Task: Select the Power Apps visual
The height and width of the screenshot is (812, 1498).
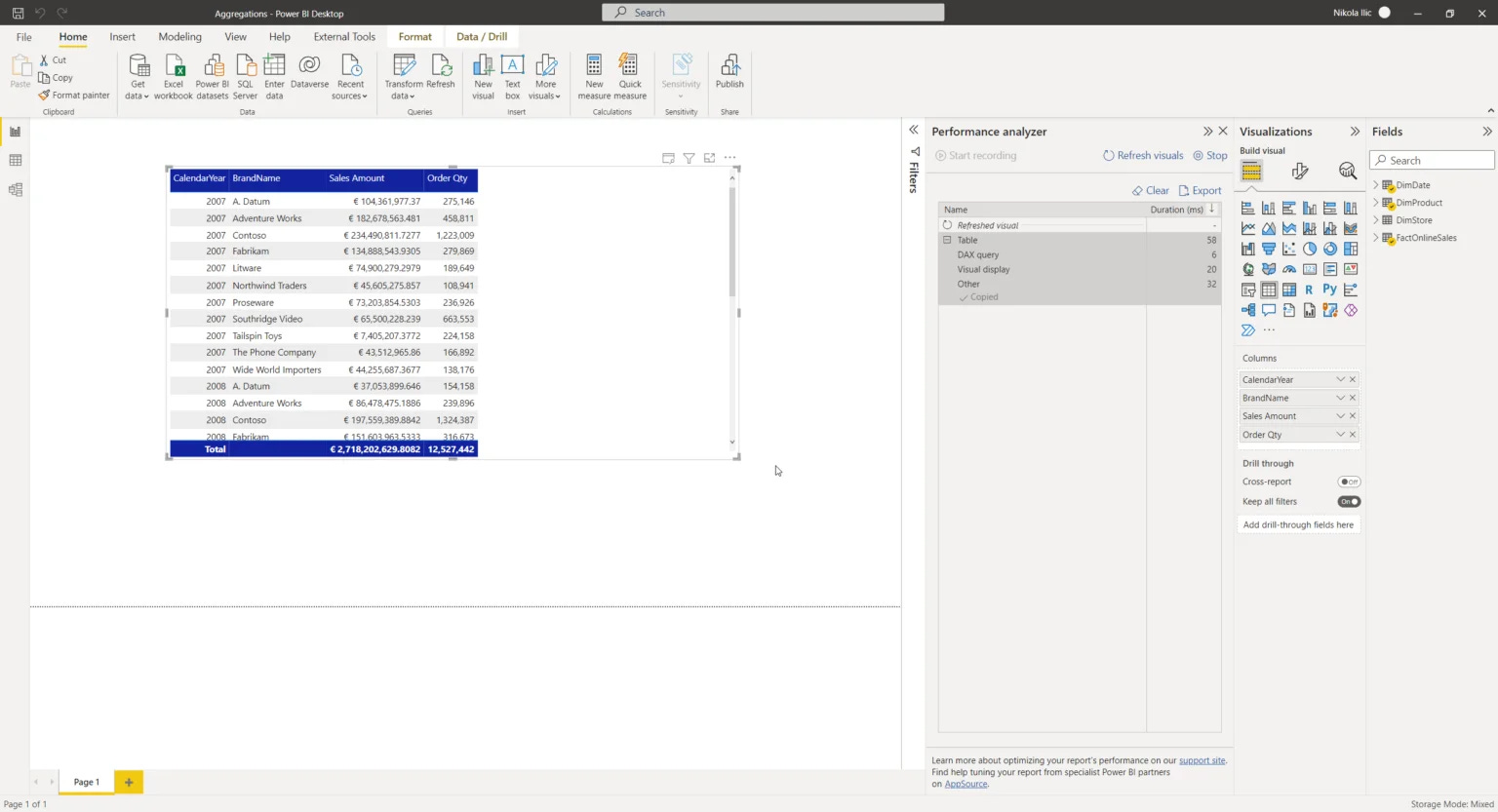Action: coord(1351,310)
